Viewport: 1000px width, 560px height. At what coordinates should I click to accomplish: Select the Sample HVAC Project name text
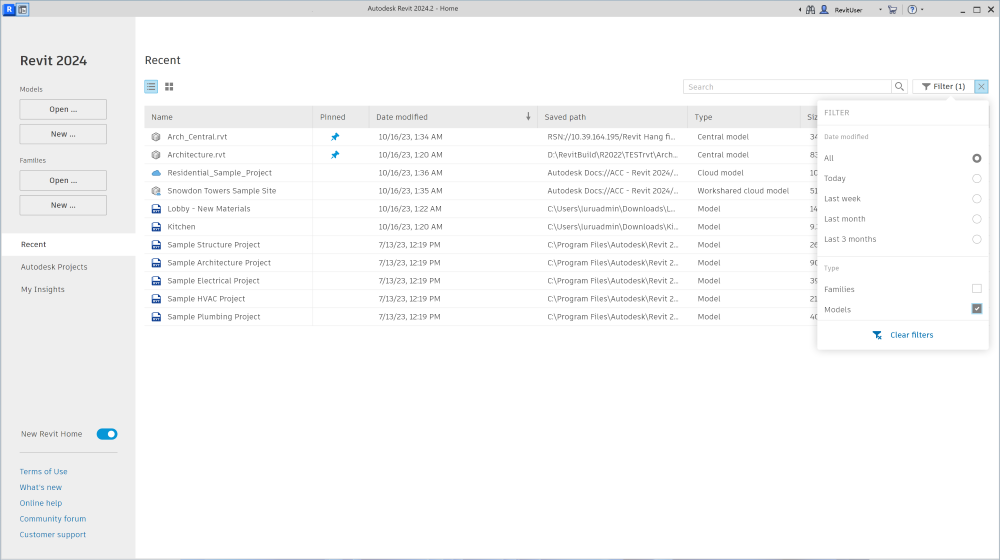[206, 298]
